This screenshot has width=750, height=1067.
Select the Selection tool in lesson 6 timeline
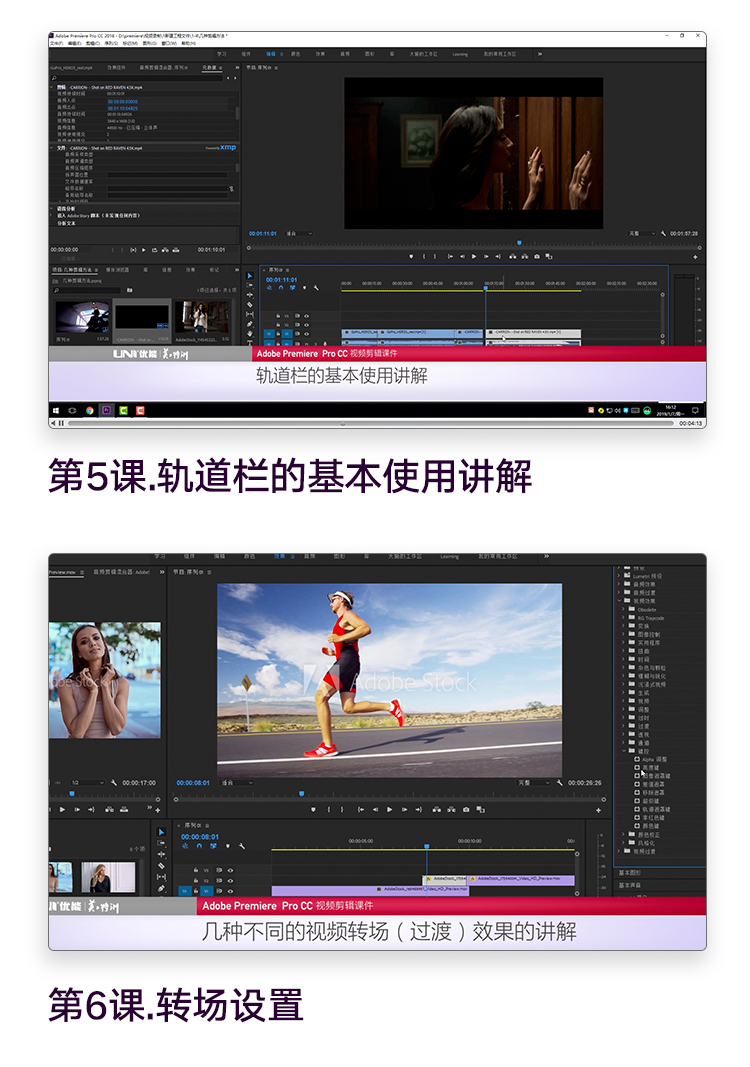(161, 832)
